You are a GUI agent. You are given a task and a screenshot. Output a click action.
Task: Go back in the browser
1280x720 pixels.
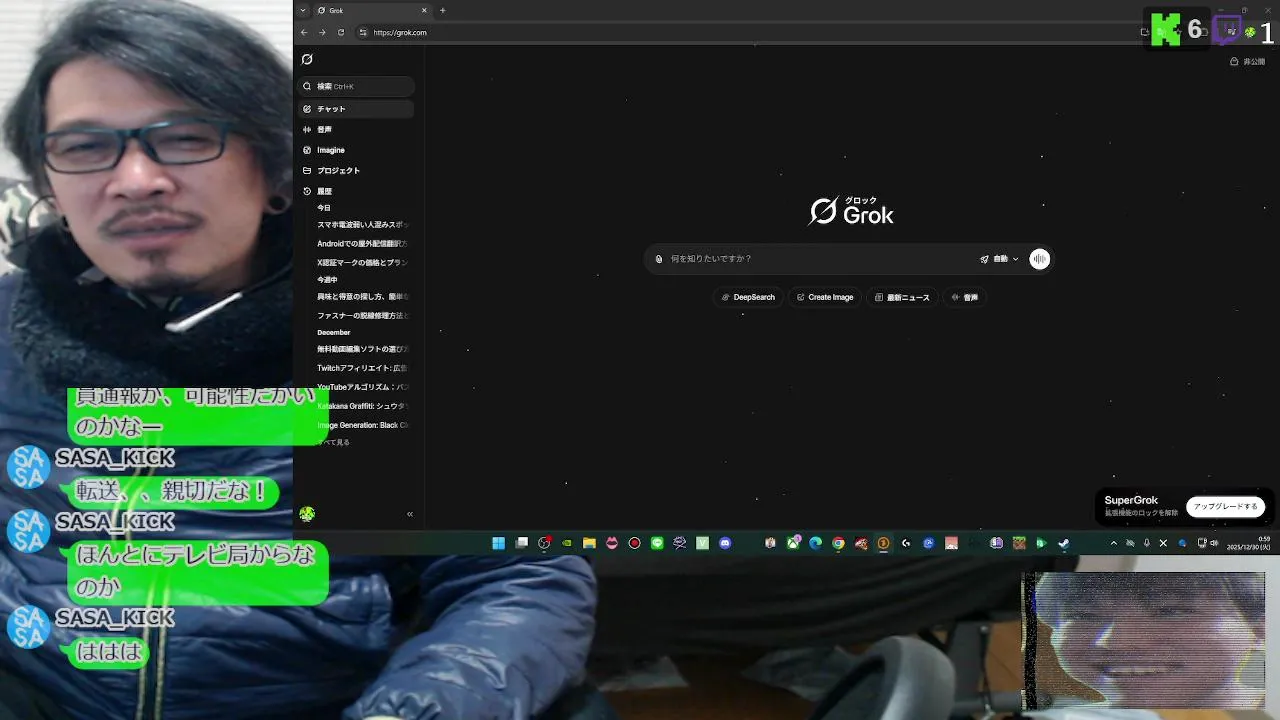(x=304, y=32)
